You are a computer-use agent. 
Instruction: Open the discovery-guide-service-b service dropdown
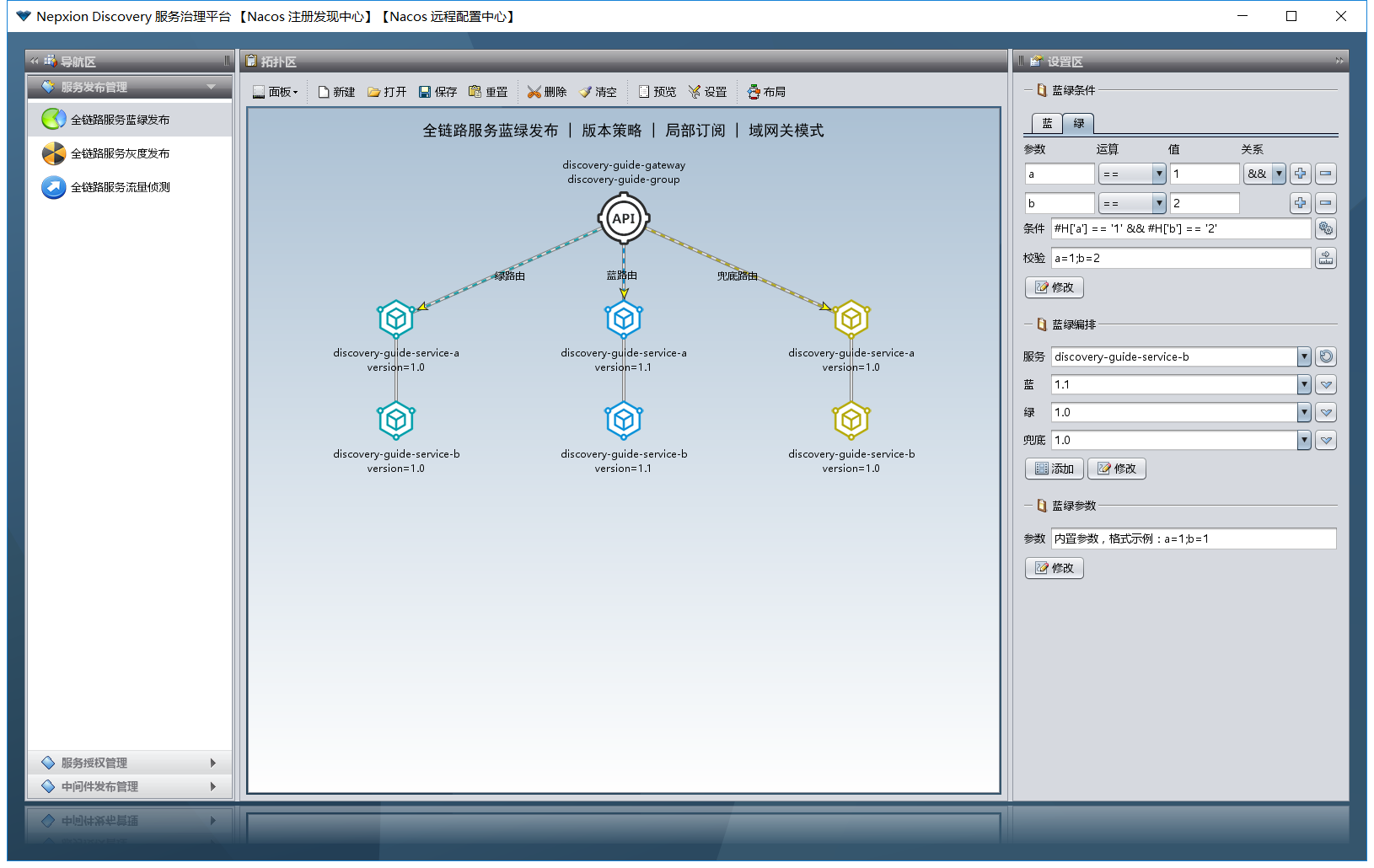(x=1303, y=356)
